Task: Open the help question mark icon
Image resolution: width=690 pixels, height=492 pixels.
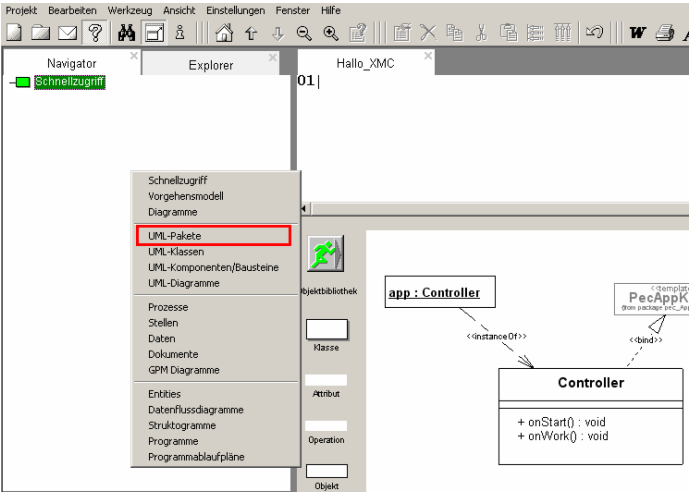Action: coord(95,32)
